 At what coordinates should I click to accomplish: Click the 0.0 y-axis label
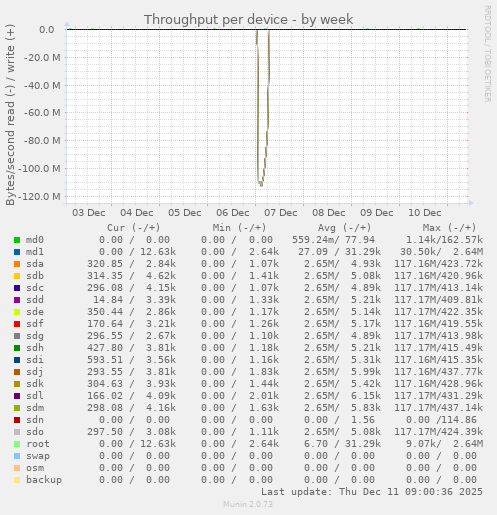[x=47, y=30]
